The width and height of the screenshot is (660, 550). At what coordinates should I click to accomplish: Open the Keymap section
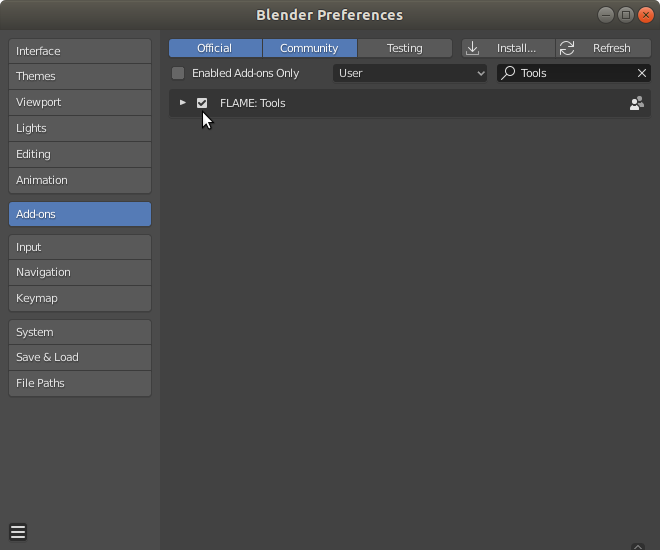(x=80, y=298)
